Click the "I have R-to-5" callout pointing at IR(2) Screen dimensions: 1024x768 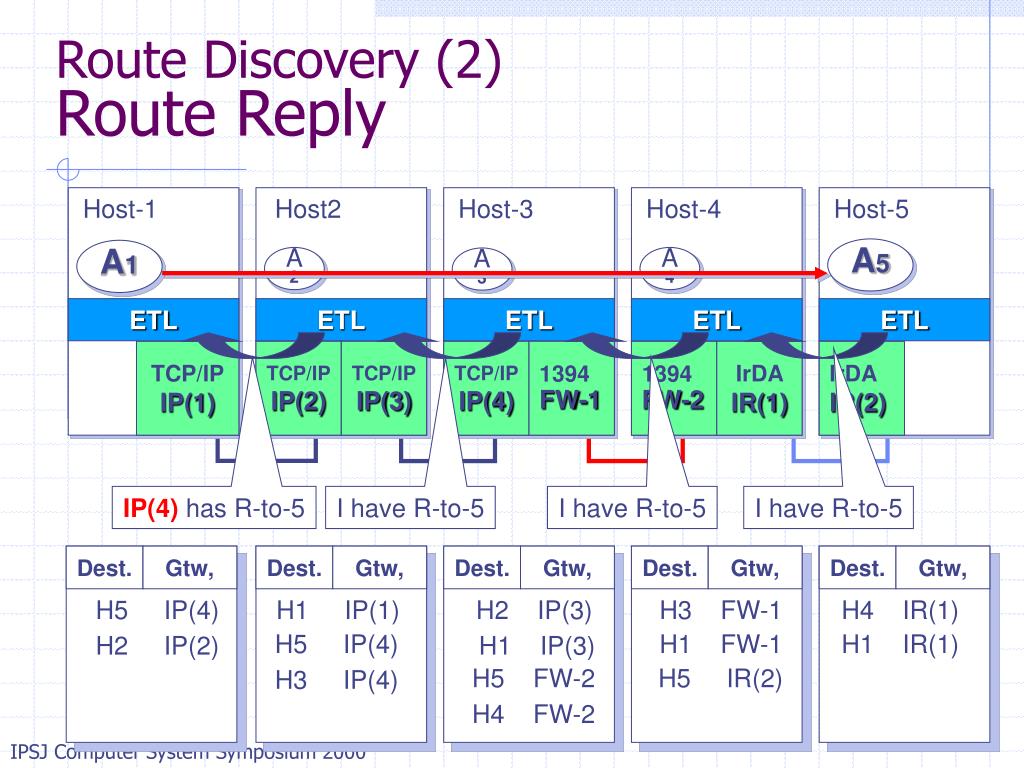coord(828,507)
